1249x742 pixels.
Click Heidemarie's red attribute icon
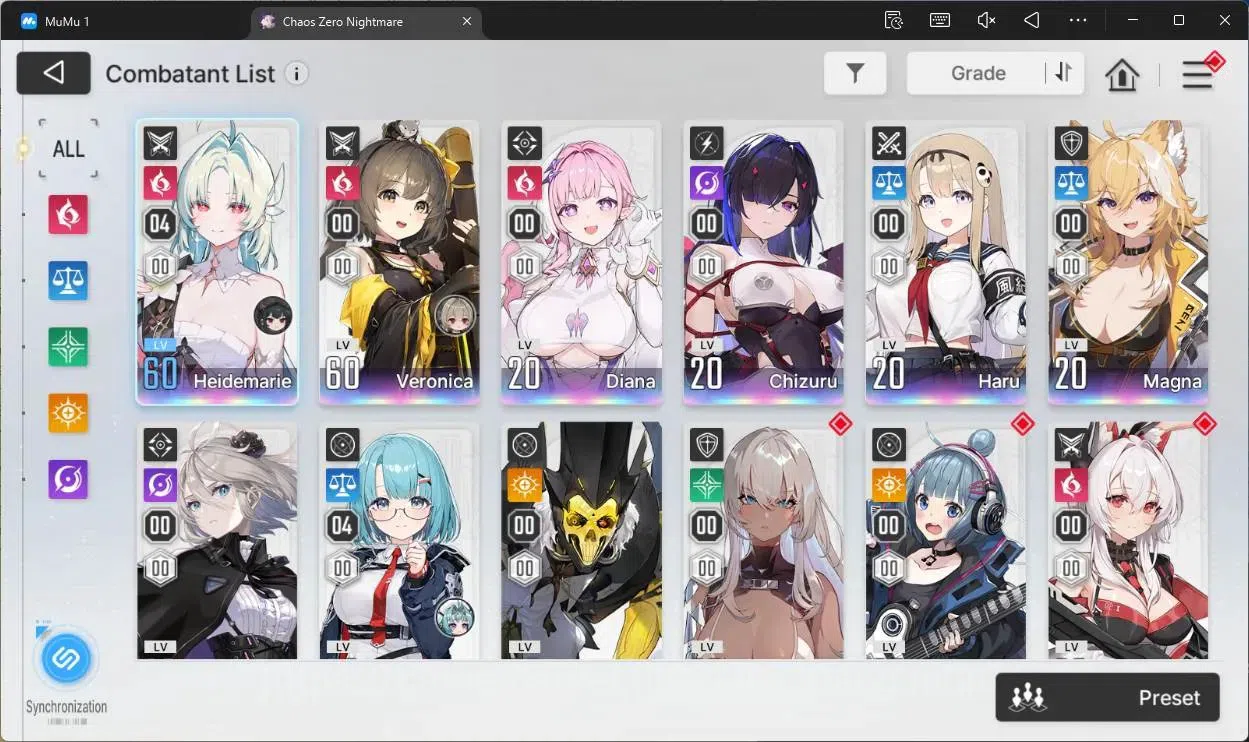(160, 182)
